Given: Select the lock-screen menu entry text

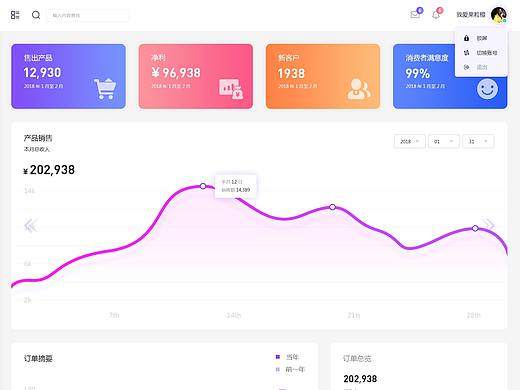Looking at the screenshot, I should click(x=482, y=38).
